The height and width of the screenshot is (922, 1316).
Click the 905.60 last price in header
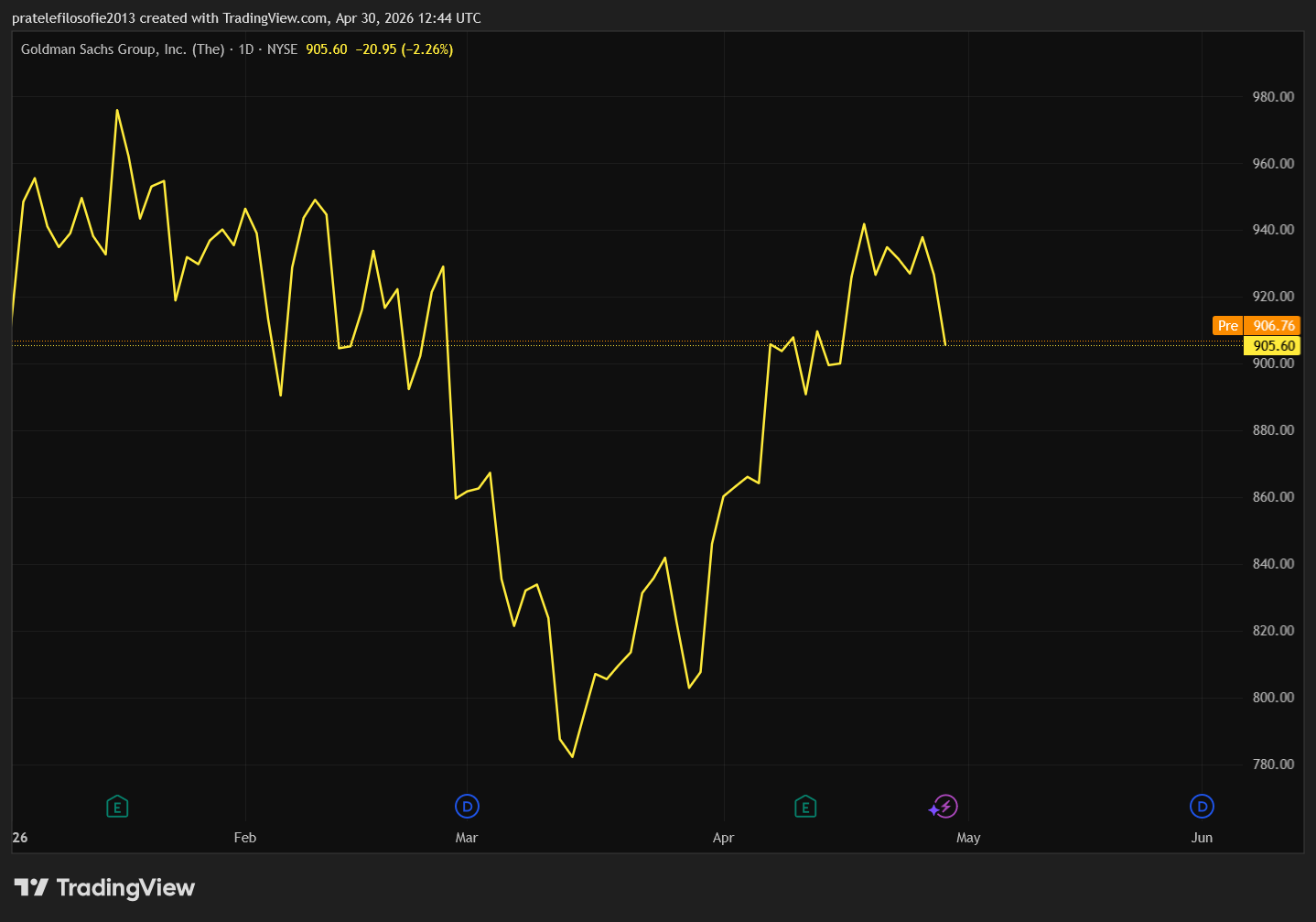[x=327, y=49]
